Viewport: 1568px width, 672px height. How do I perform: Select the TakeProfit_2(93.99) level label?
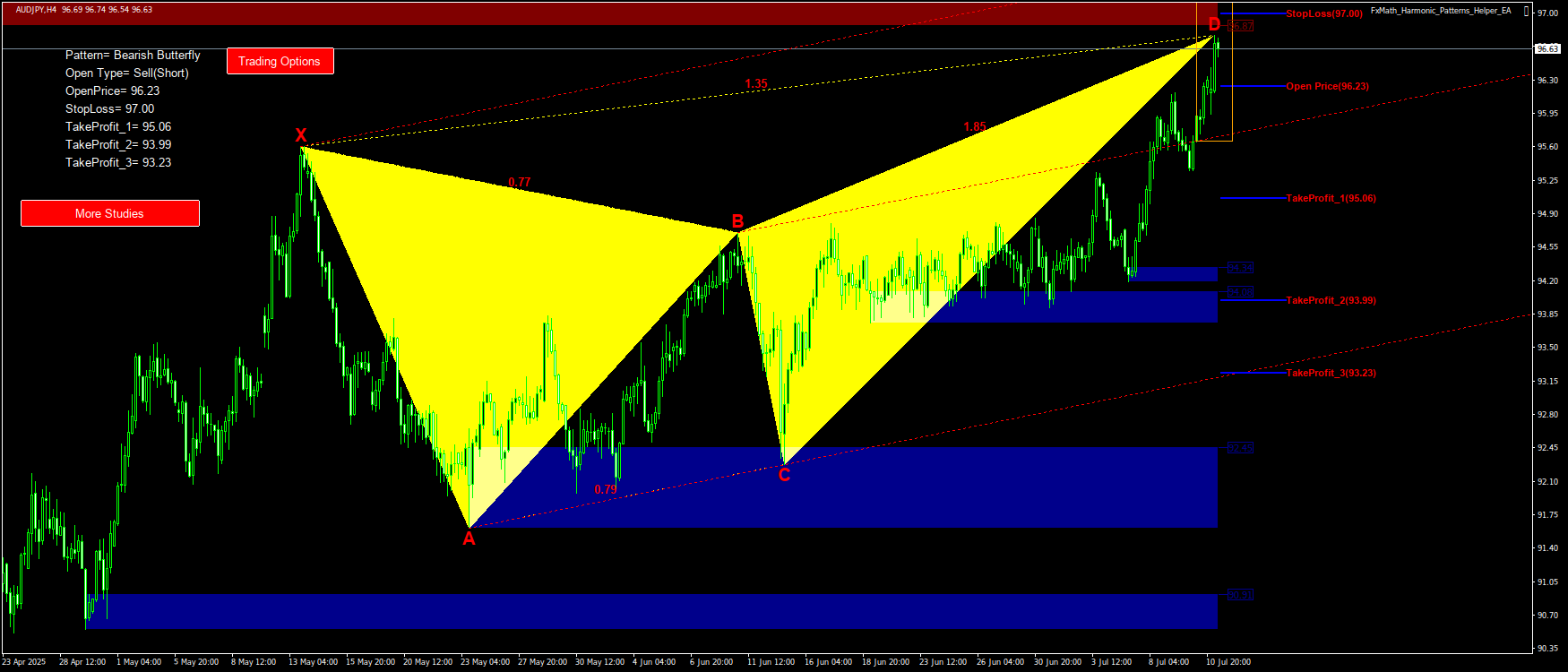click(1331, 300)
